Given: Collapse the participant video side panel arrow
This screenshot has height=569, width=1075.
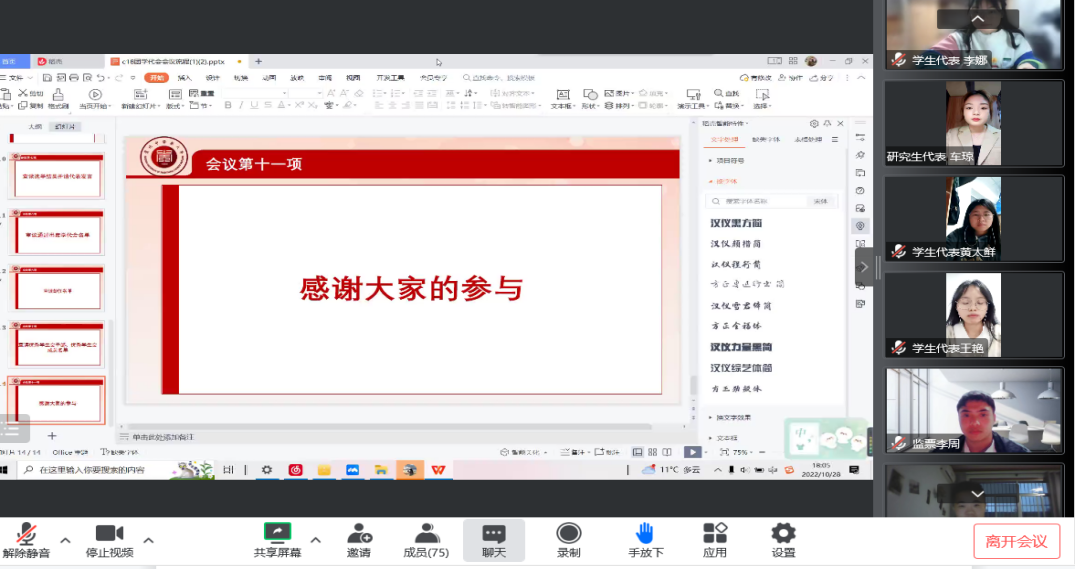Looking at the screenshot, I should (864, 267).
